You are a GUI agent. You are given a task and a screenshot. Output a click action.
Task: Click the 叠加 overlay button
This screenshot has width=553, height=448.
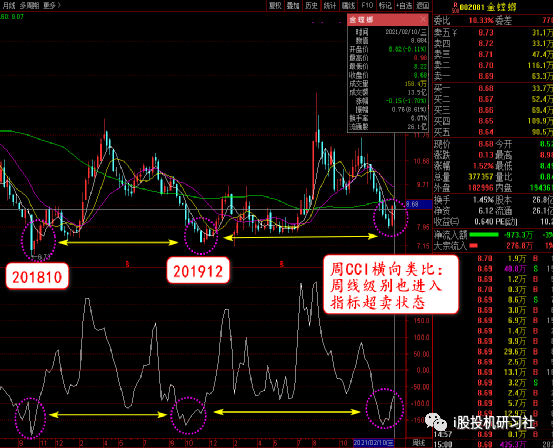click(293, 5)
